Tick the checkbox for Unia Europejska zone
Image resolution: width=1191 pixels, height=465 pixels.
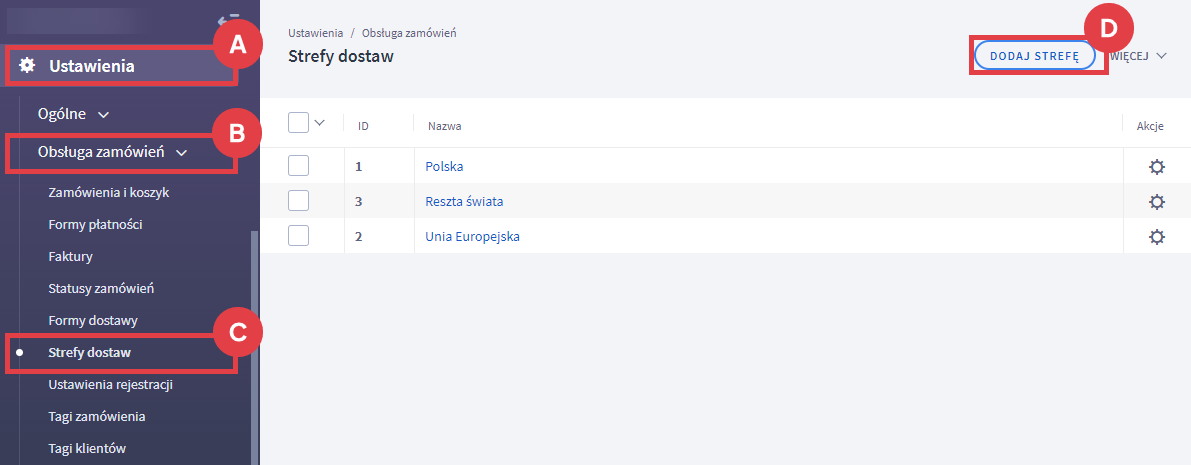click(298, 236)
